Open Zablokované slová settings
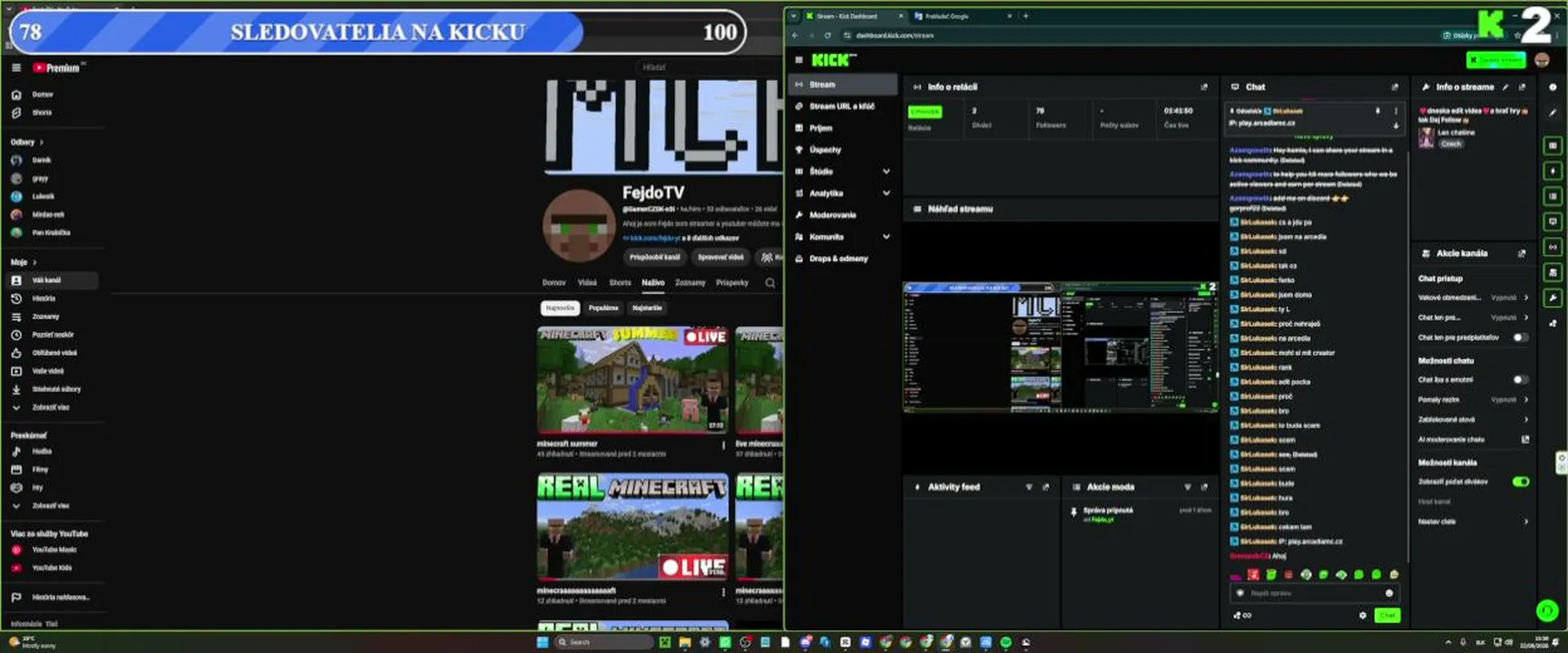The width and height of the screenshot is (1568, 653). [1473, 420]
